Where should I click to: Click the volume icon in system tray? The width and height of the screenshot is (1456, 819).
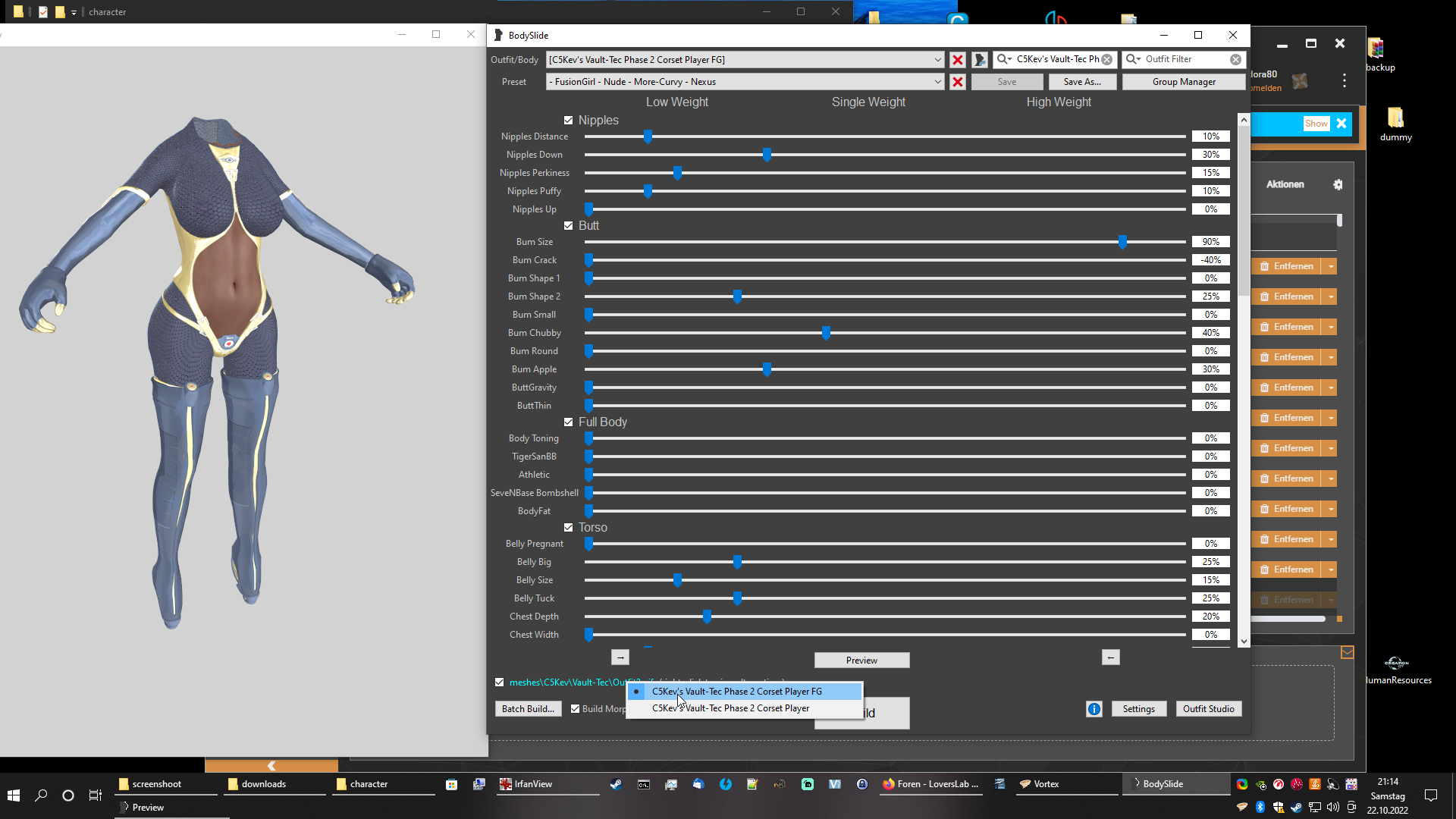click(1333, 807)
